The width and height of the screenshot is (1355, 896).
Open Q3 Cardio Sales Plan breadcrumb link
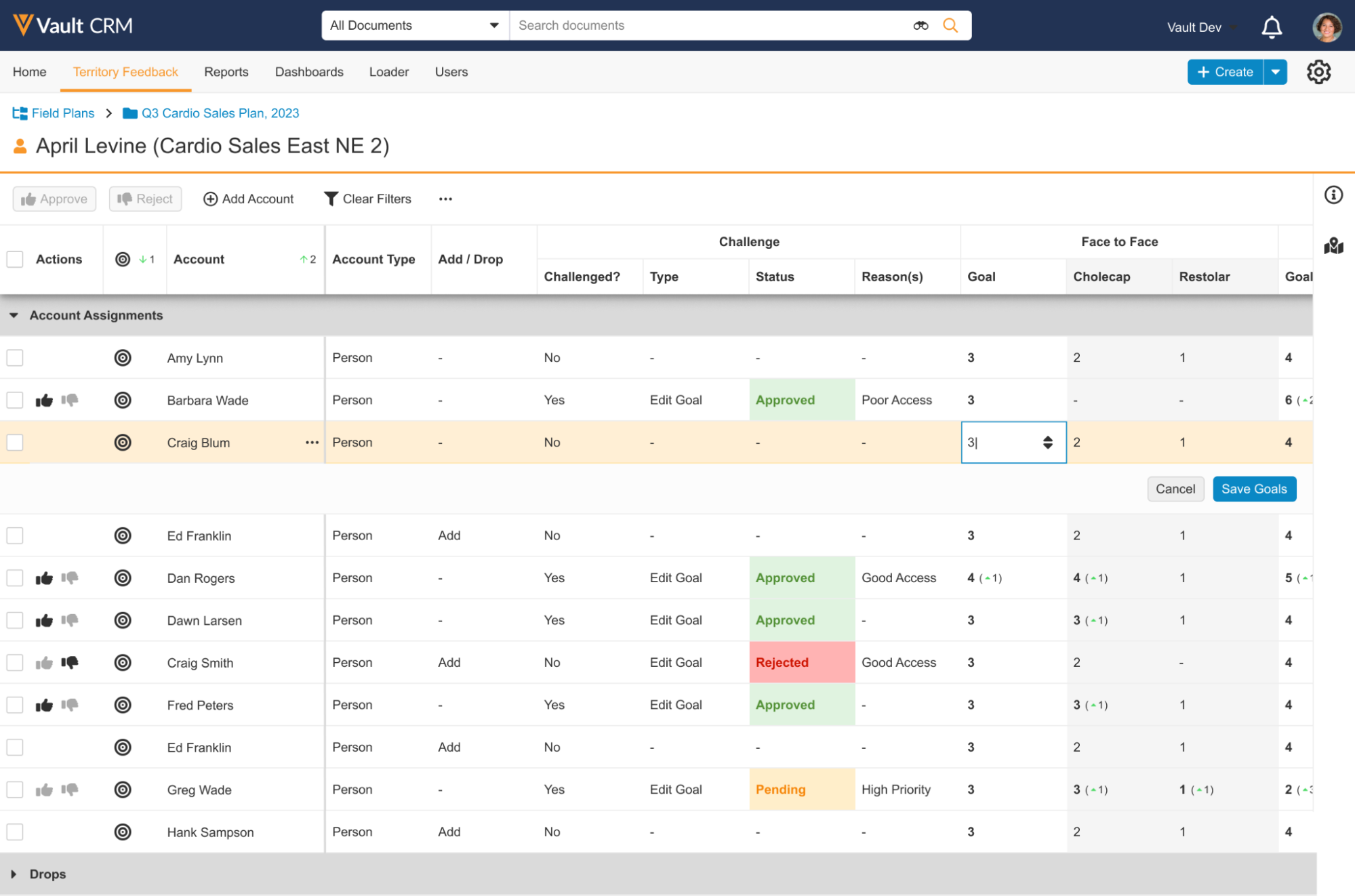pos(220,113)
